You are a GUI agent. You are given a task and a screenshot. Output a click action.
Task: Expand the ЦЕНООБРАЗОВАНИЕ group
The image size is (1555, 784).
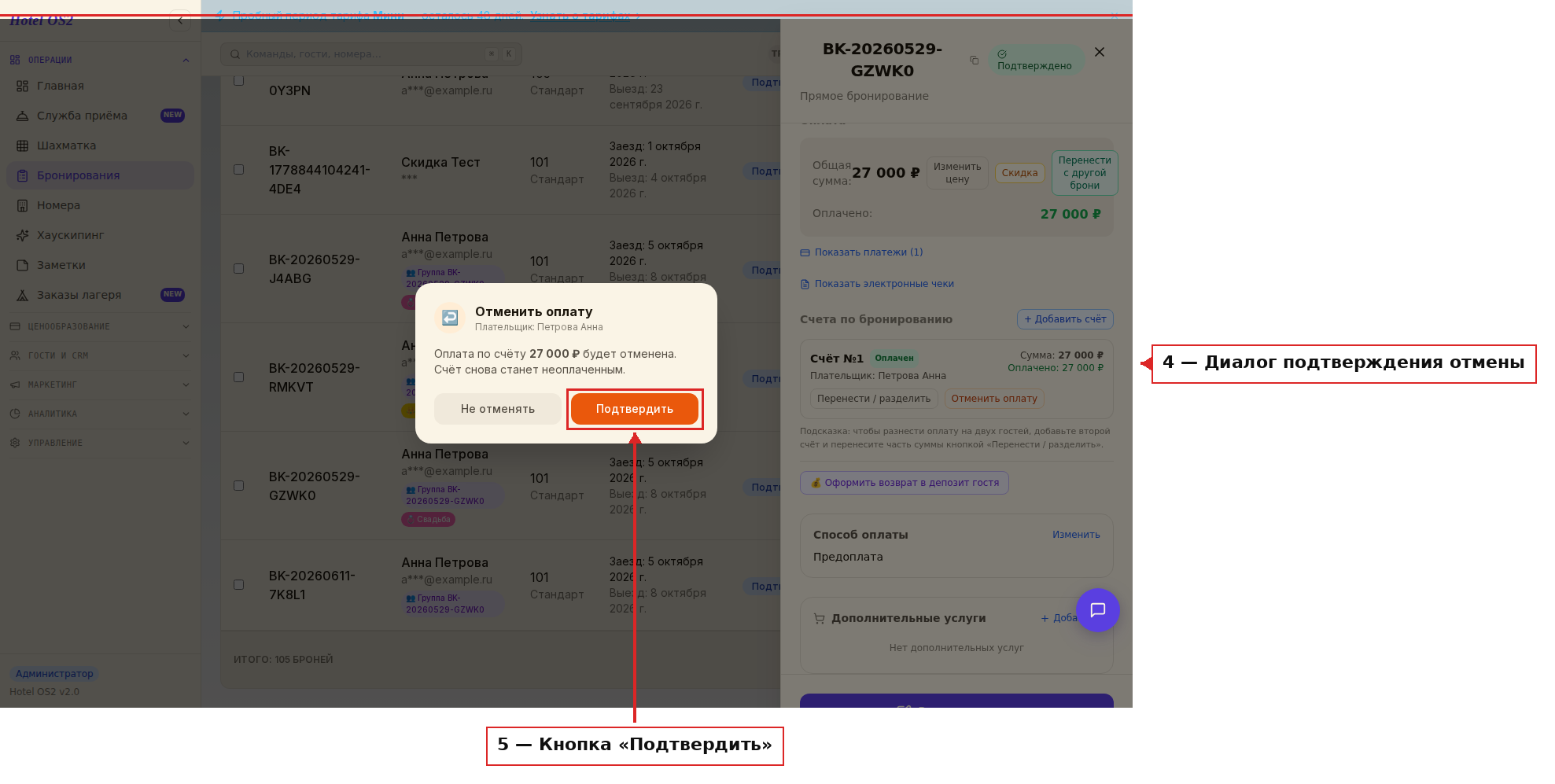[x=100, y=326]
